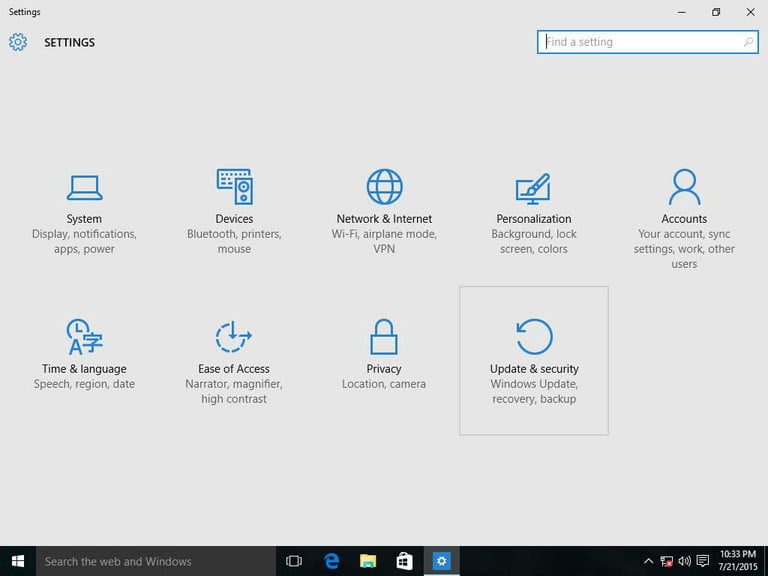Open Update & security settings
The width and height of the screenshot is (768, 576).
pyautogui.click(x=534, y=360)
